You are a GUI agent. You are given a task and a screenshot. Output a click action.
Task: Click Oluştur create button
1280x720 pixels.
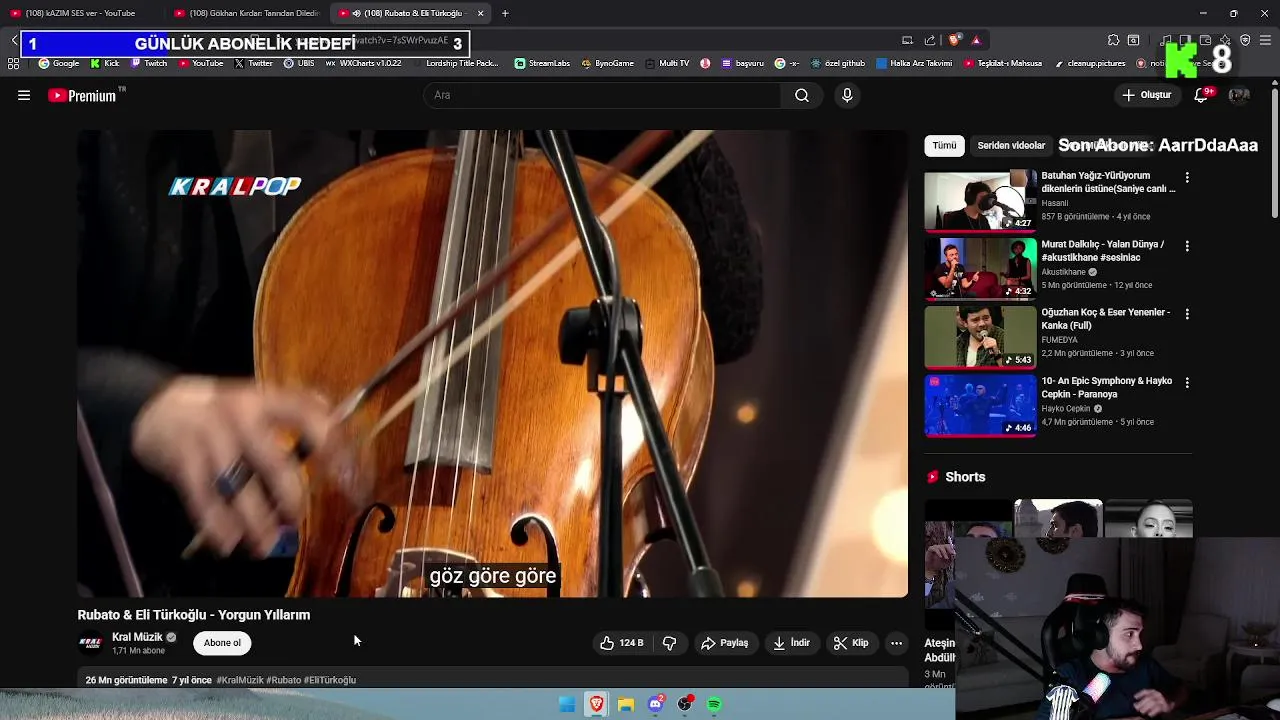(x=1146, y=95)
